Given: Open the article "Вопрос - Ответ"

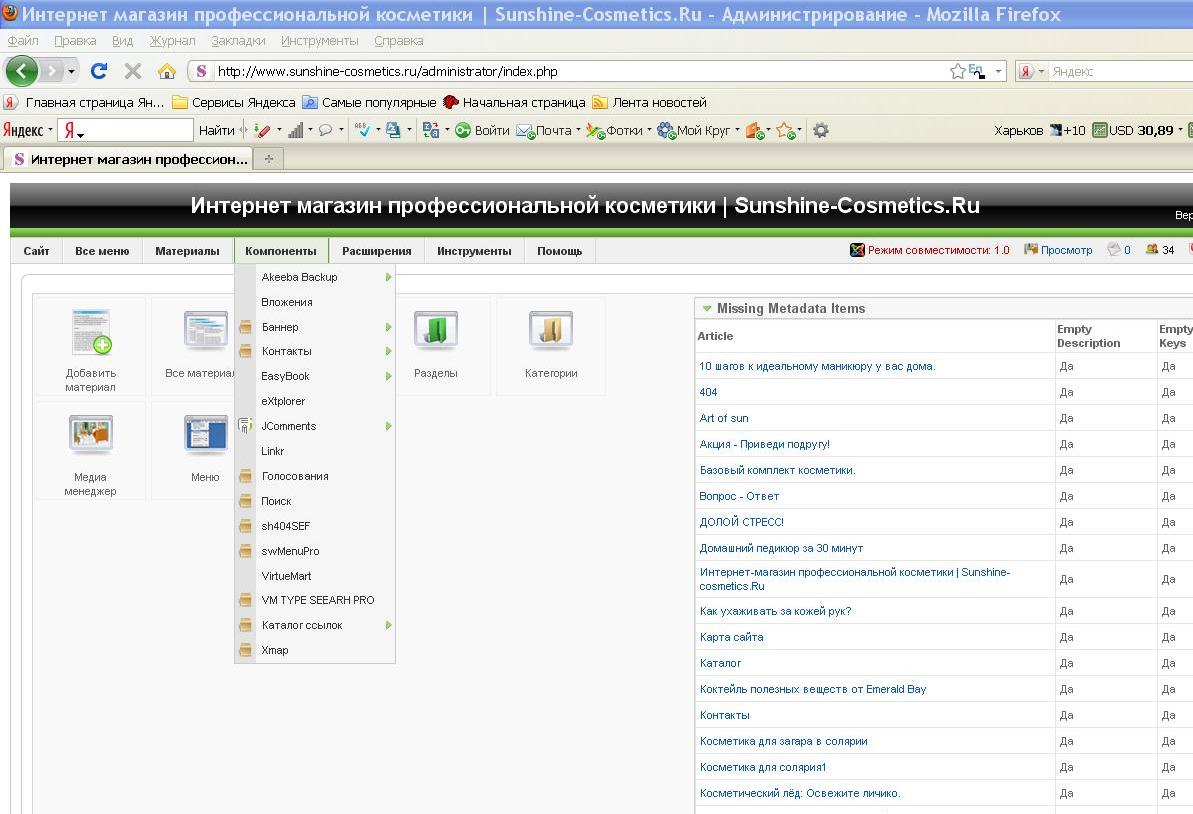Looking at the screenshot, I should 739,496.
